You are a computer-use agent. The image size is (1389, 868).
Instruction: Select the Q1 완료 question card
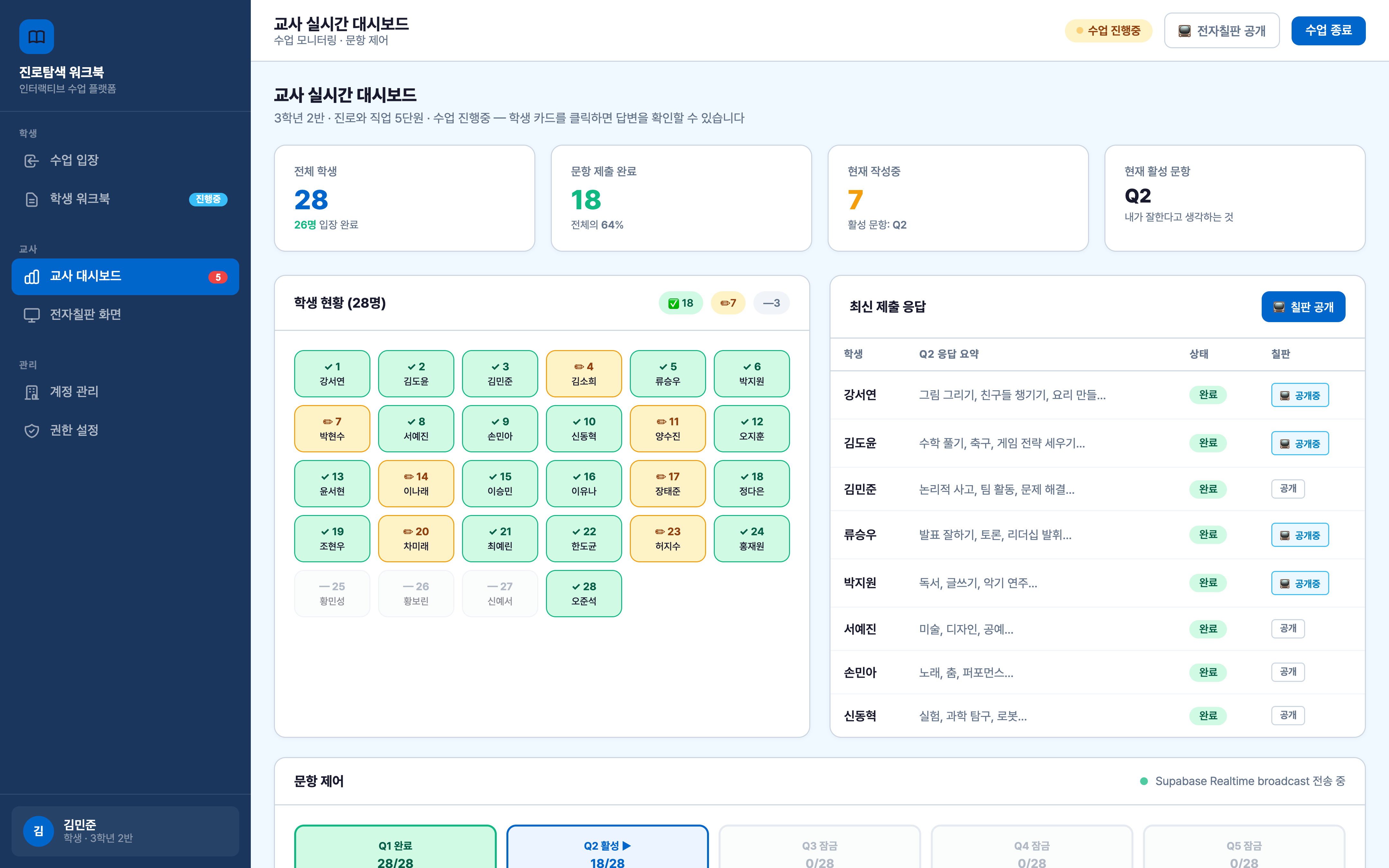pyautogui.click(x=395, y=847)
